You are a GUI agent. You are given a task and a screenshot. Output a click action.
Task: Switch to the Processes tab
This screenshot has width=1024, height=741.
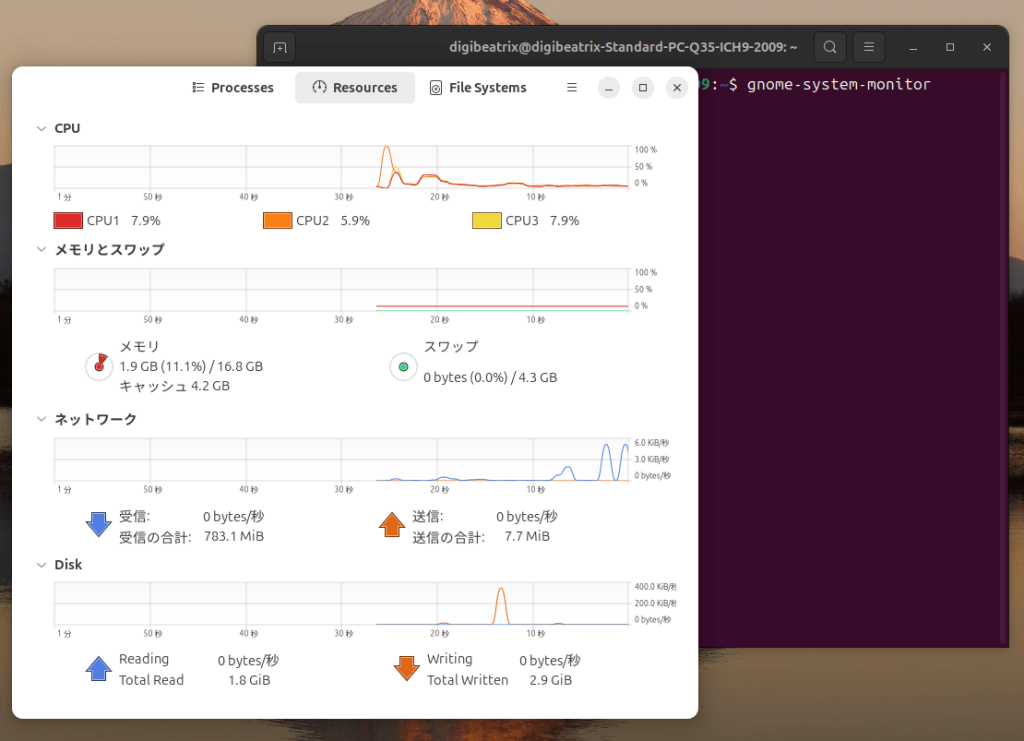(232, 87)
